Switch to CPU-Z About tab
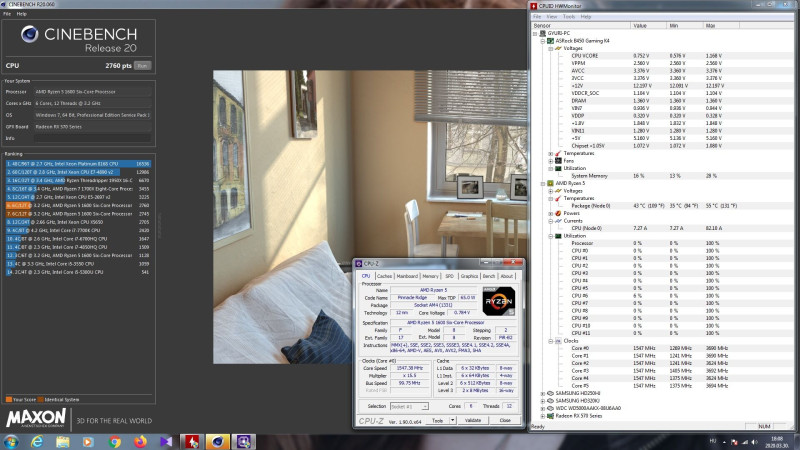The width and height of the screenshot is (800, 450). click(507, 276)
